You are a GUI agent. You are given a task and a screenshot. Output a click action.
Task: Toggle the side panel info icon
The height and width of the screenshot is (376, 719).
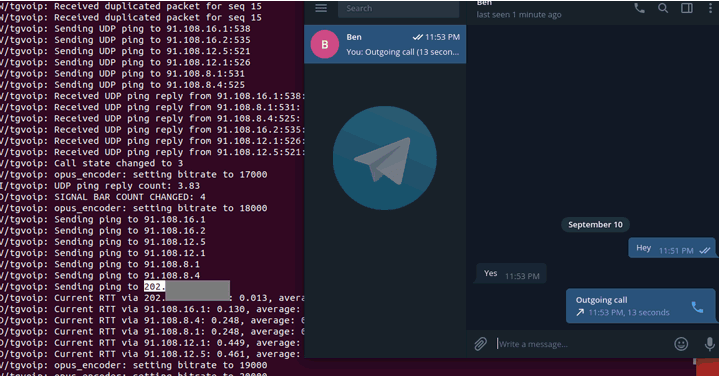[x=687, y=8]
